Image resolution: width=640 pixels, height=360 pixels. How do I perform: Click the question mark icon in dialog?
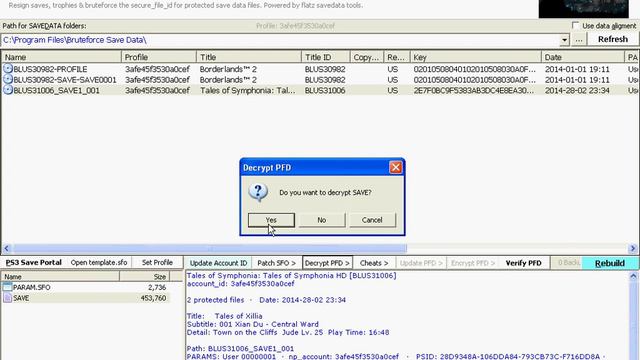tap(258, 192)
